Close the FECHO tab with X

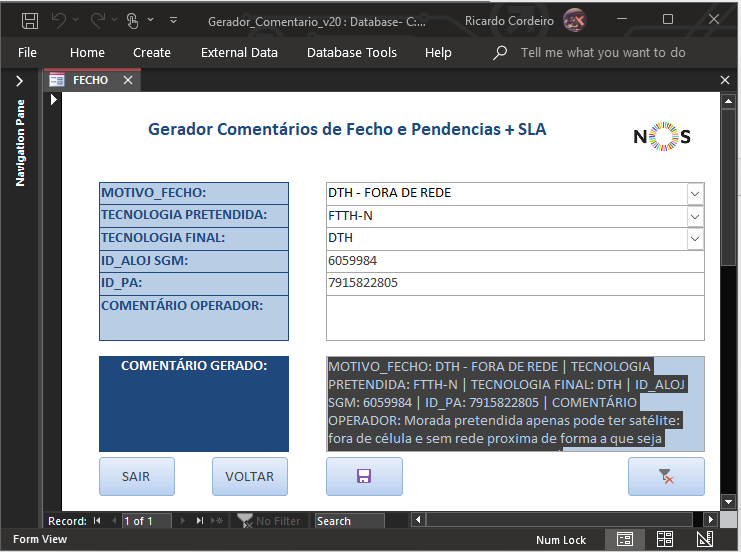128,80
